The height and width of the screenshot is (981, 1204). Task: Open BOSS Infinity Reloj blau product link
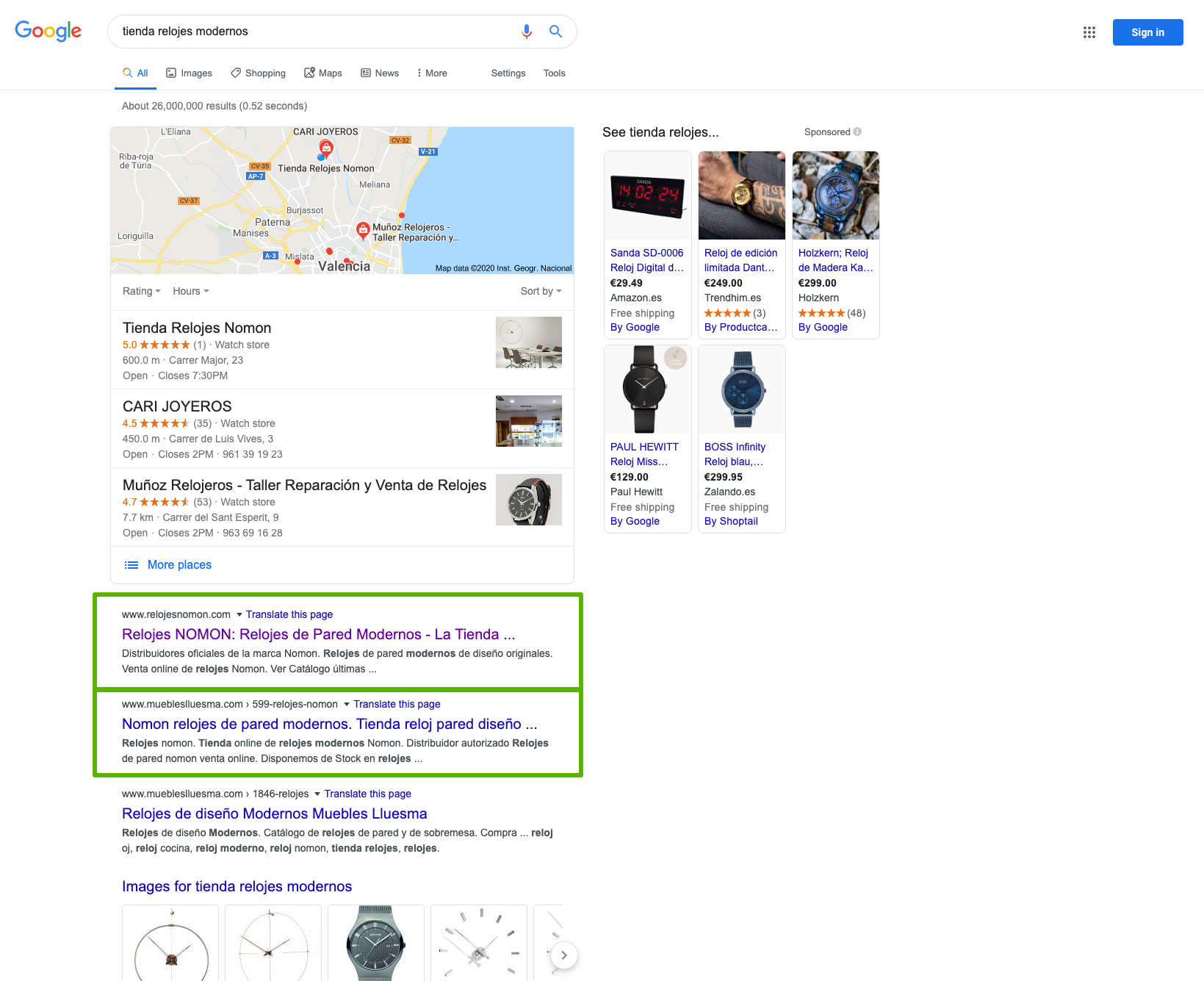pyautogui.click(x=735, y=454)
